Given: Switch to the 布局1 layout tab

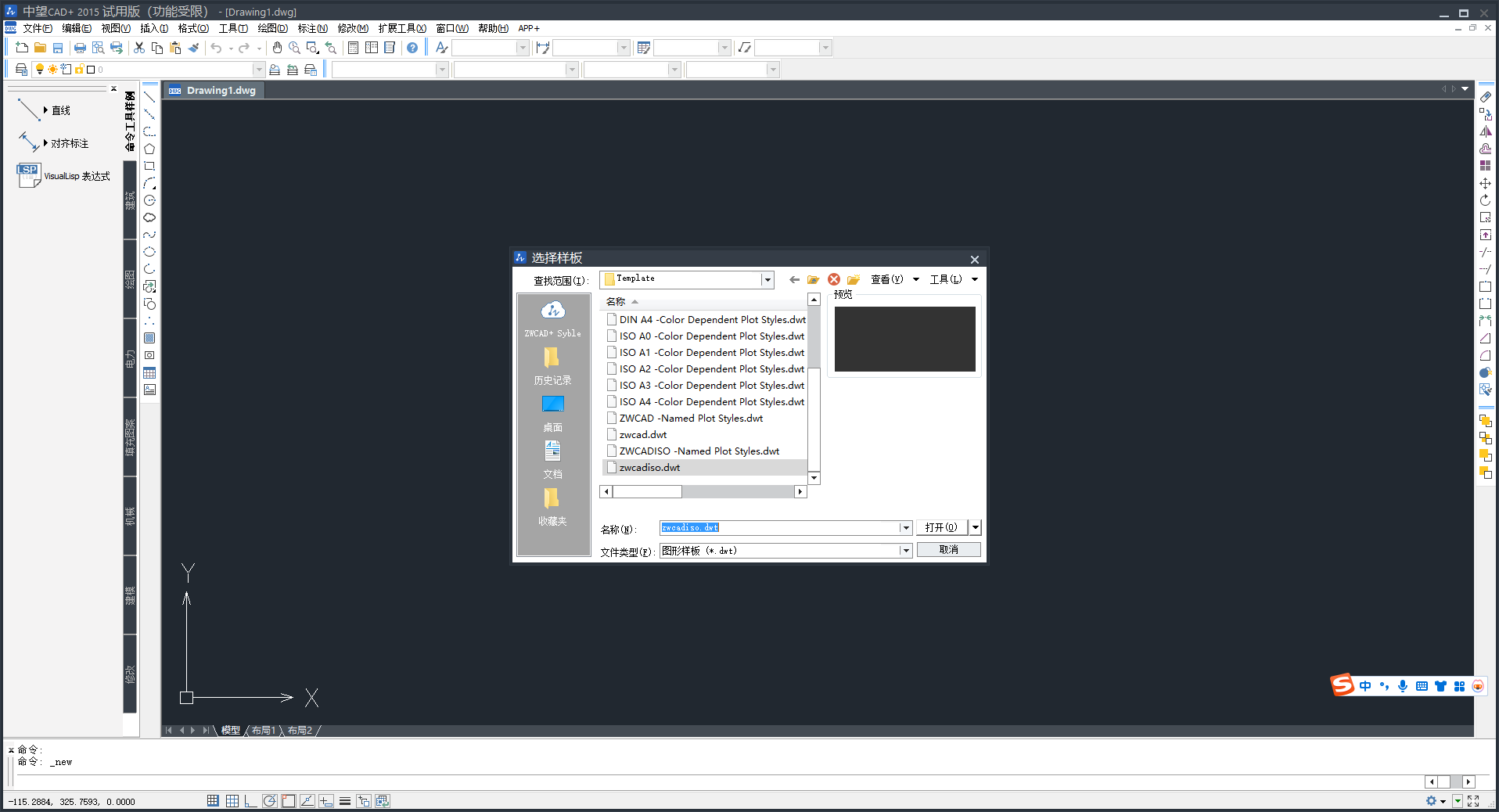Looking at the screenshot, I should pyautogui.click(x=264, y=731).
